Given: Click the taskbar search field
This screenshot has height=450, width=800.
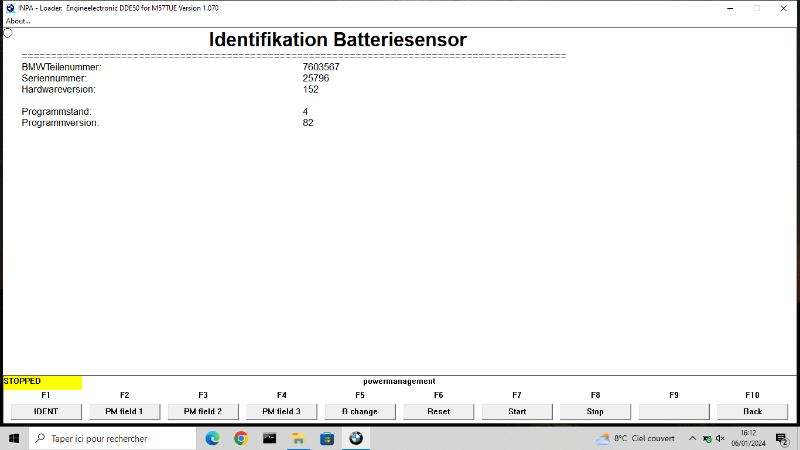Looking at the screenshot, I should tap(112, 438).
